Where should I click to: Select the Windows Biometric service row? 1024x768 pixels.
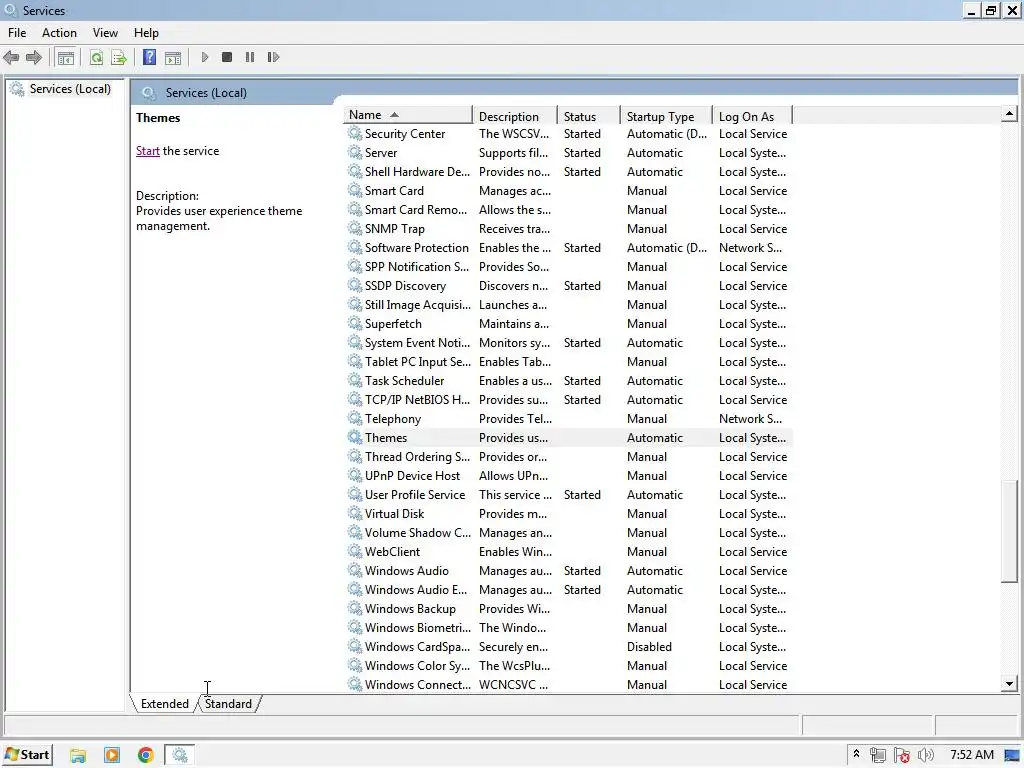[568, 627]
